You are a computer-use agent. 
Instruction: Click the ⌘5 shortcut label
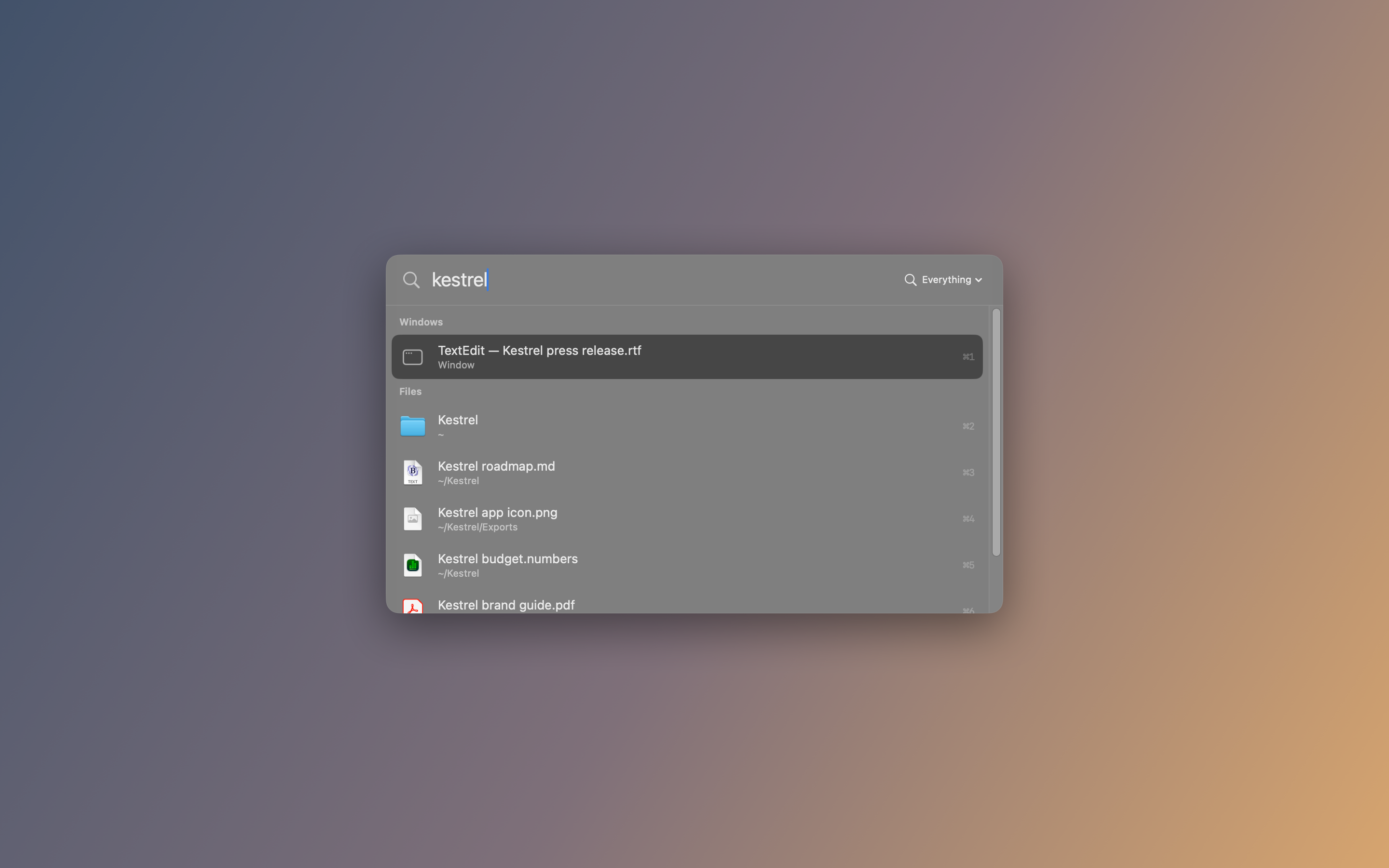point(968,566)
